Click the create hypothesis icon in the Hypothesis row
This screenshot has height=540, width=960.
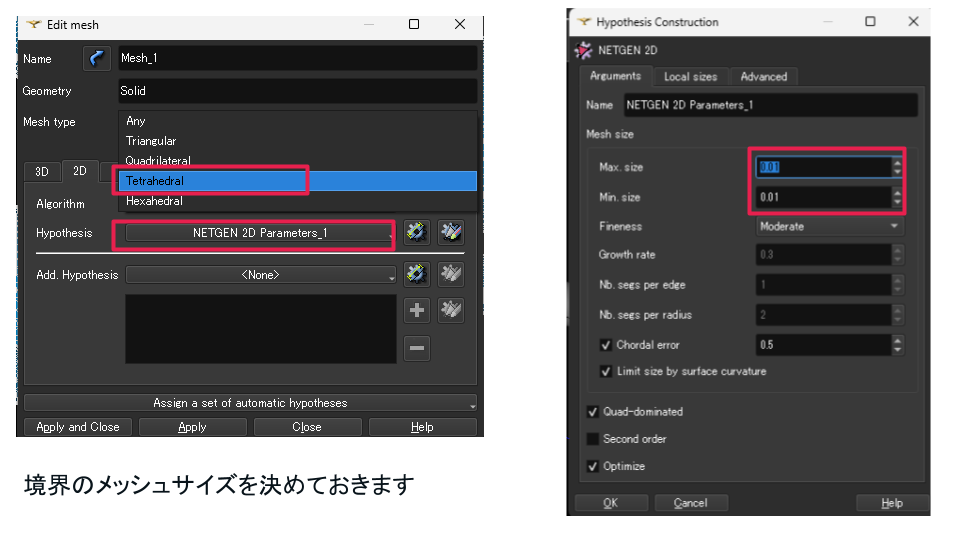click(x=417, y=233)
